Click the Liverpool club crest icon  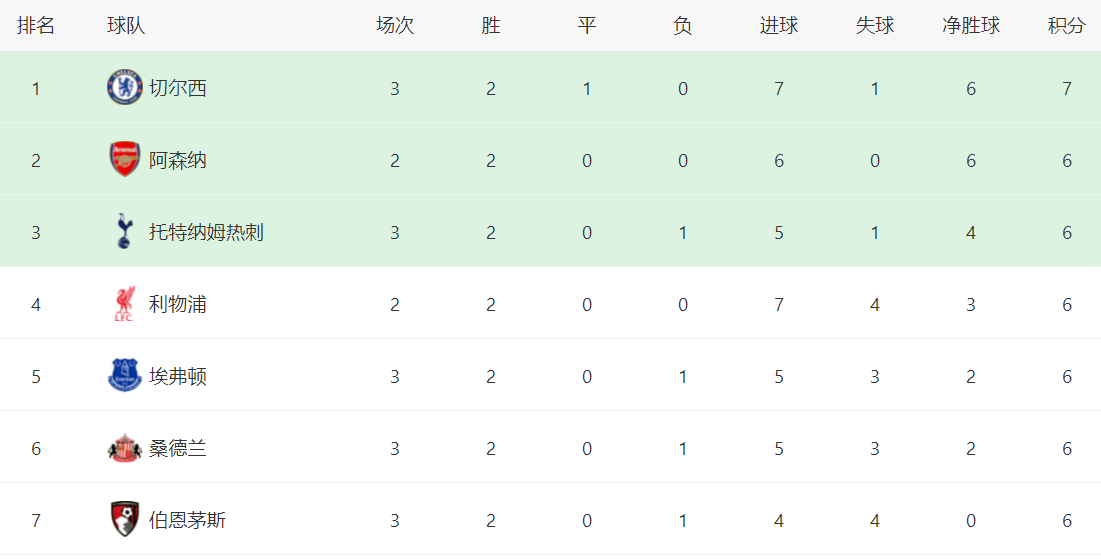[x=125, y=304]
